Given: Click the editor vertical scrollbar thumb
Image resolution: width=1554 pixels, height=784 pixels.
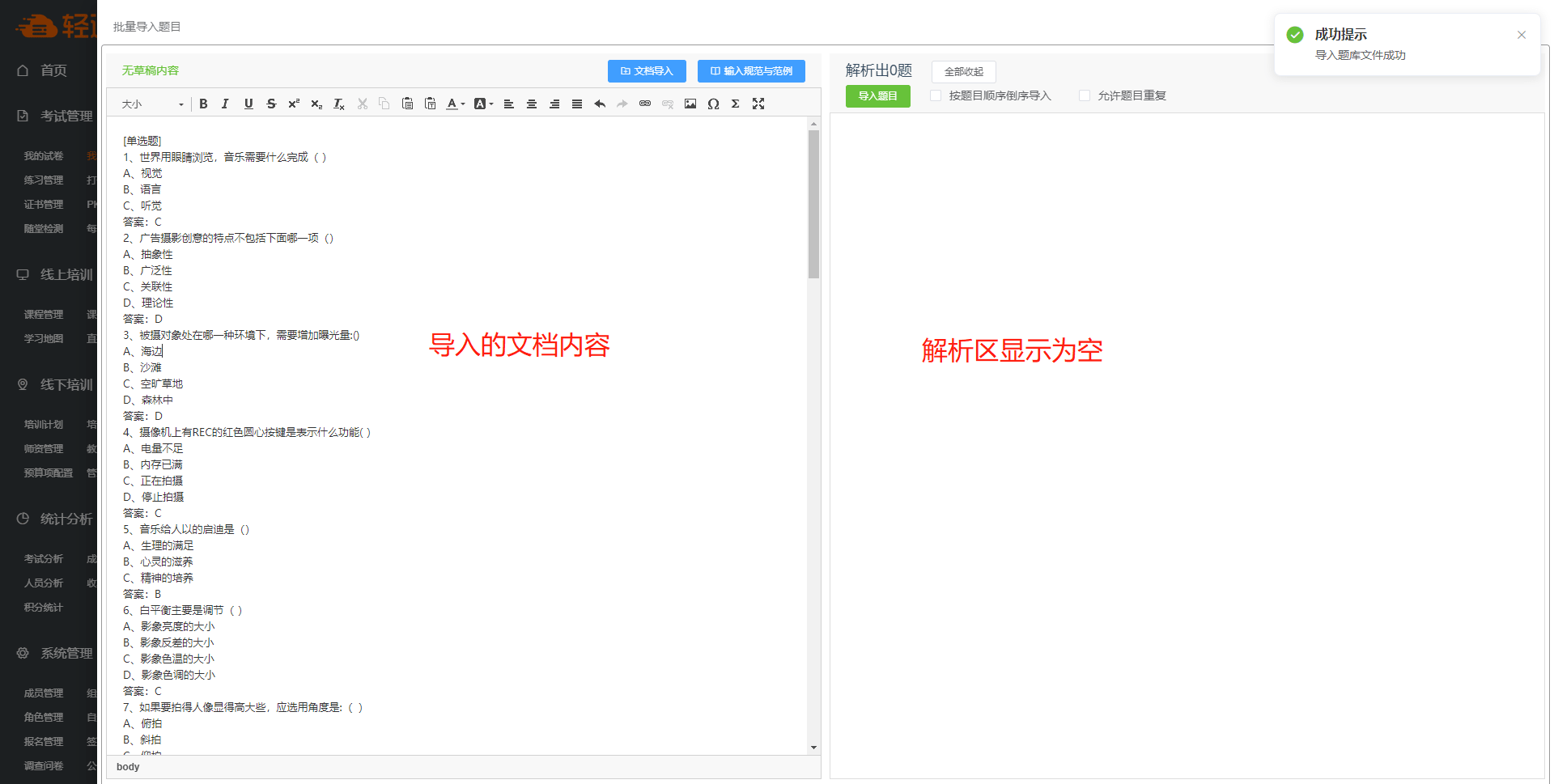Looking at the screenshot, I should pyautogui.click(x=813, y=204).
